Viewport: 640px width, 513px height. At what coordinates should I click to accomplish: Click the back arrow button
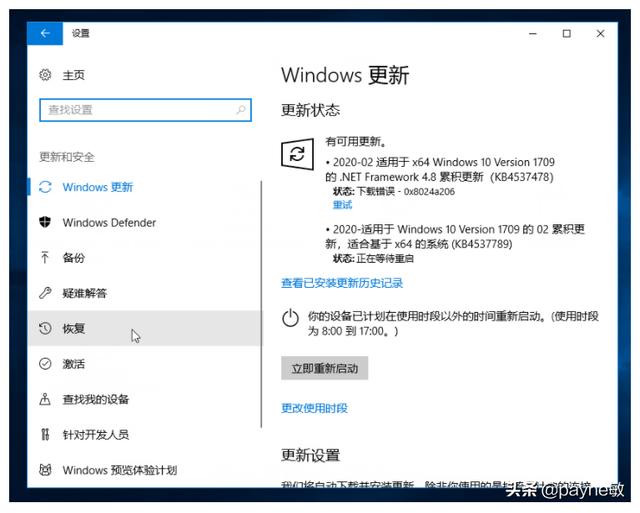pyautogui.click(x=45, y=33)
